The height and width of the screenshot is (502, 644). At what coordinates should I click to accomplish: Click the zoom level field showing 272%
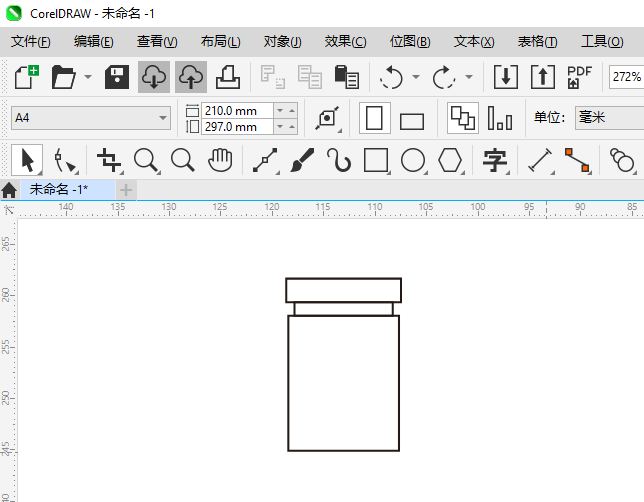pos(626,77)
